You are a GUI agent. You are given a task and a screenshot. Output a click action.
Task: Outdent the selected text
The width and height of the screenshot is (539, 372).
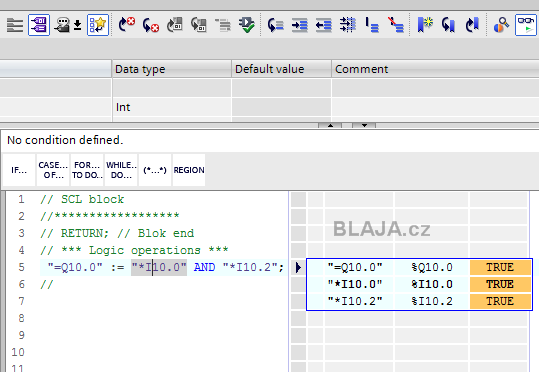point(324,25)
